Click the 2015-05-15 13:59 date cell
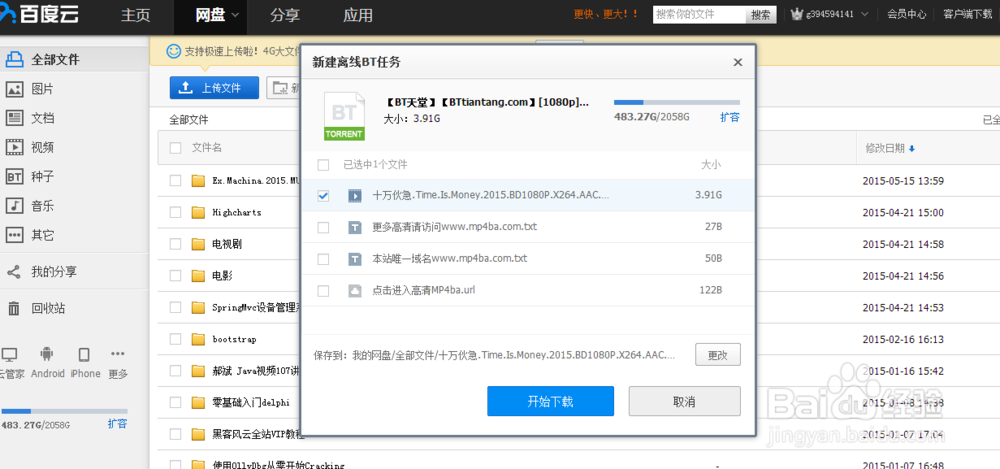Viewport: 1000px width, 469px height. pyautogui.click(x=902, y=181)
